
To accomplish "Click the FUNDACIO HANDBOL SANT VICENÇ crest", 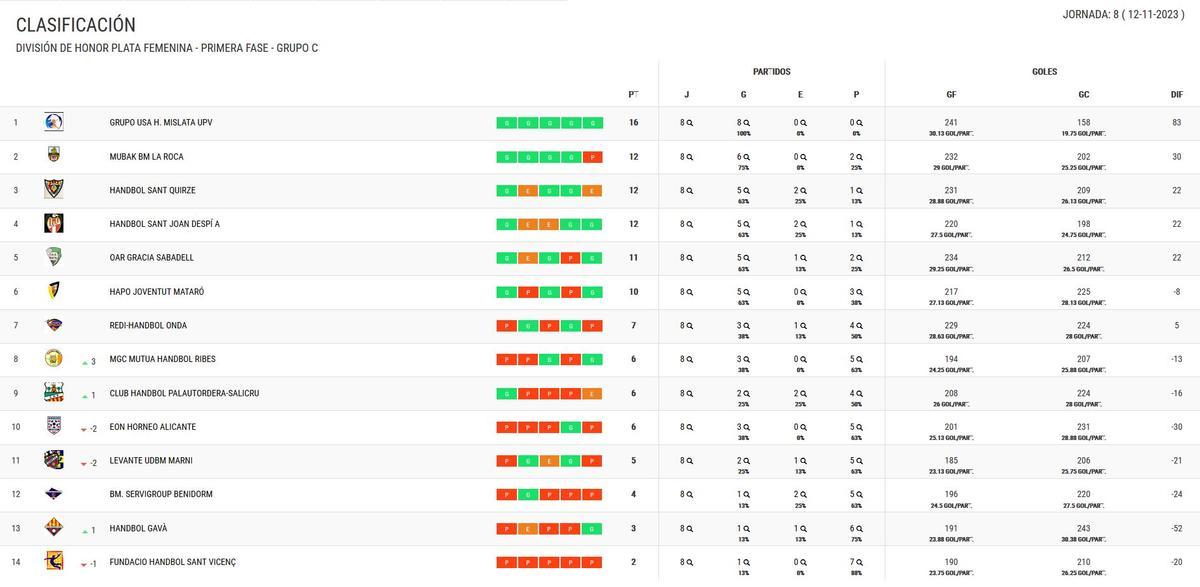I will coord(53,561).
